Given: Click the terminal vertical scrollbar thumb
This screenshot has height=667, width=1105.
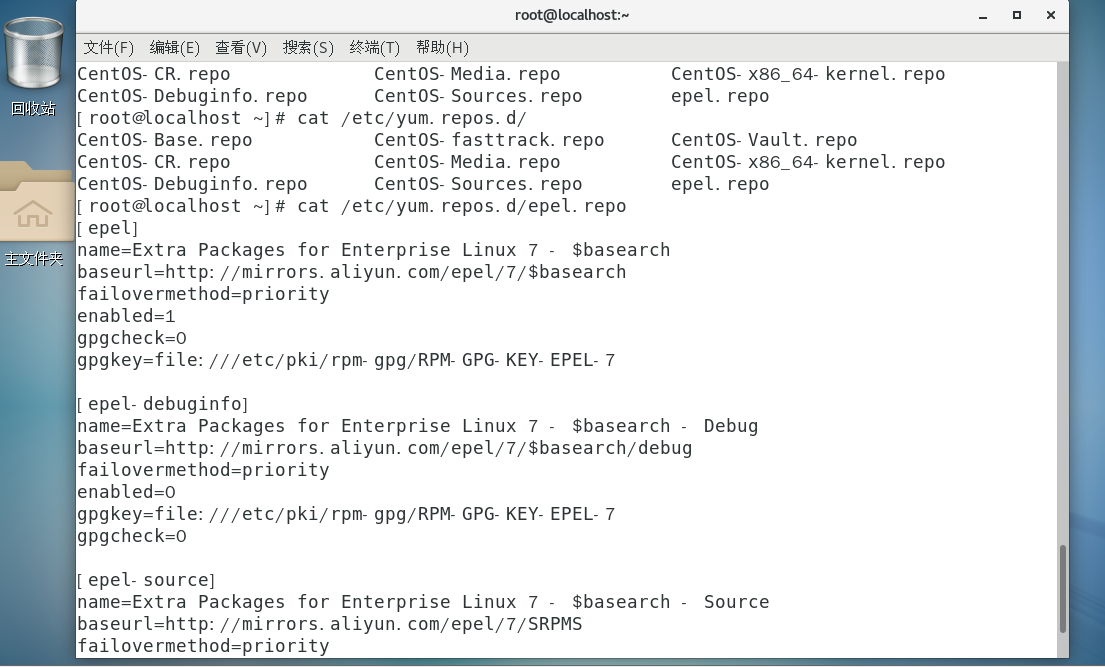Looking at the screenshot, I should 1063,589.
